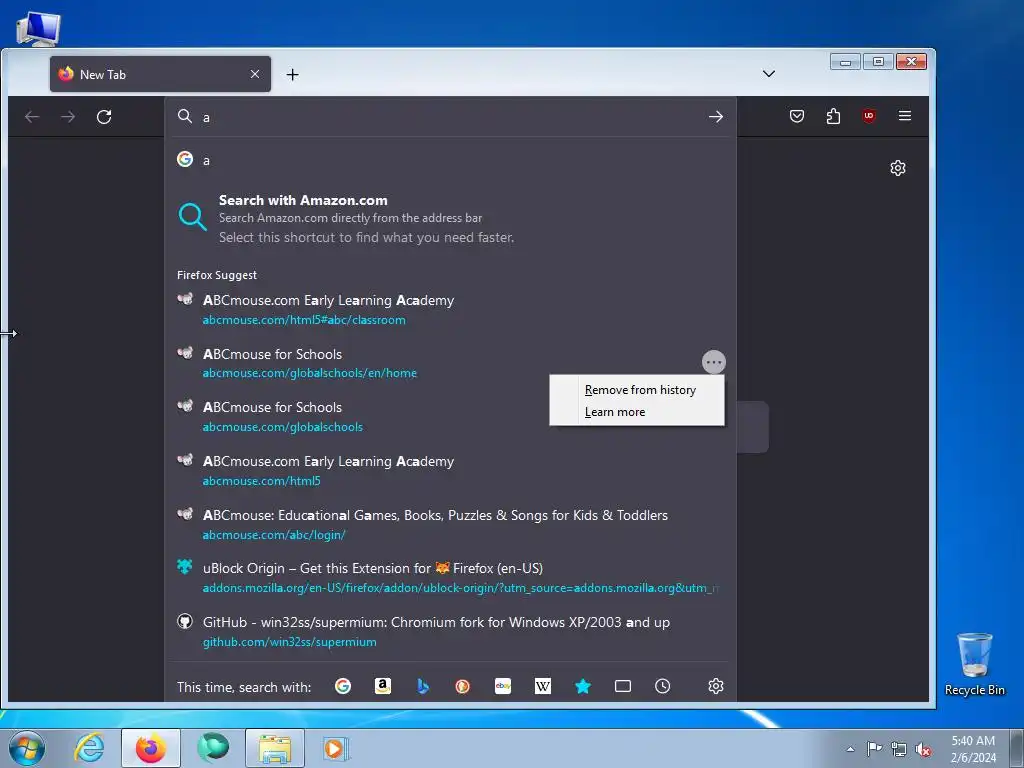Click the Firefox Suggest heading

(x=217, y=275)
